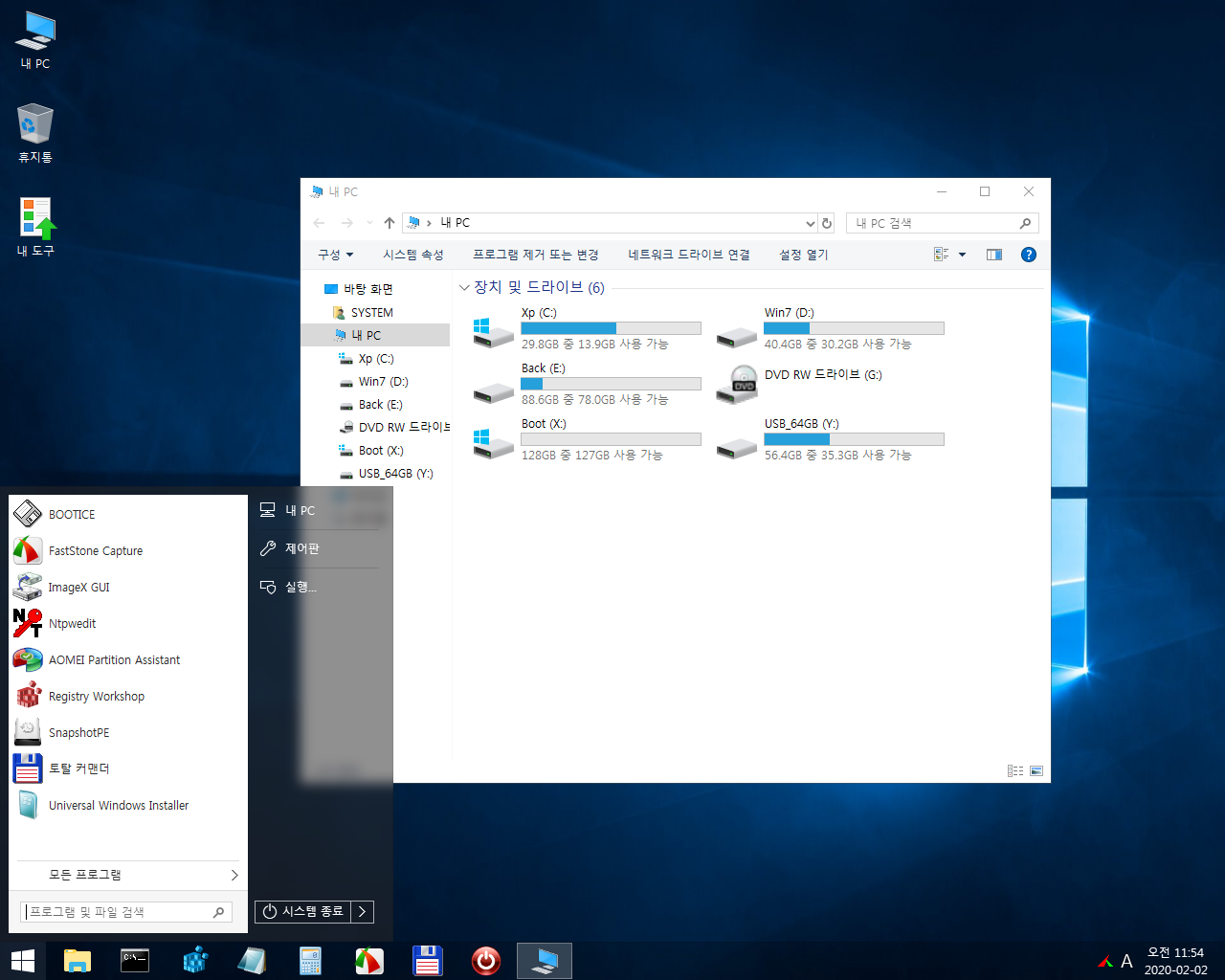Open shutdown options arrow next to 시스템 종료

pyautogui.click(x=362, y=912)
